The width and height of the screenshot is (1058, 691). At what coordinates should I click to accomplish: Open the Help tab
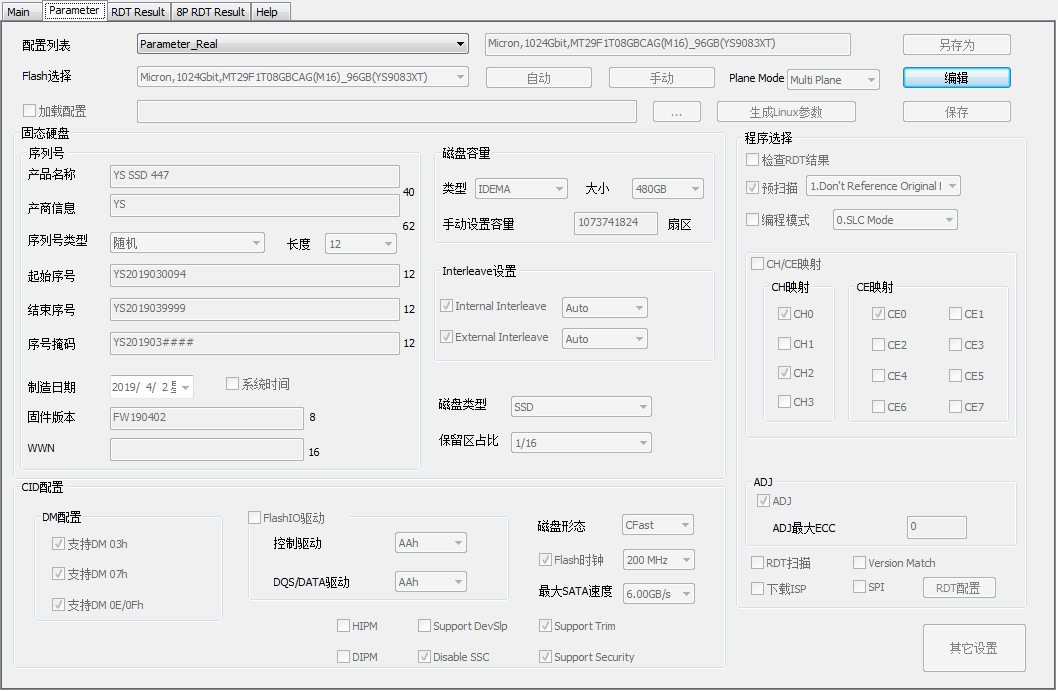[266, 12]
